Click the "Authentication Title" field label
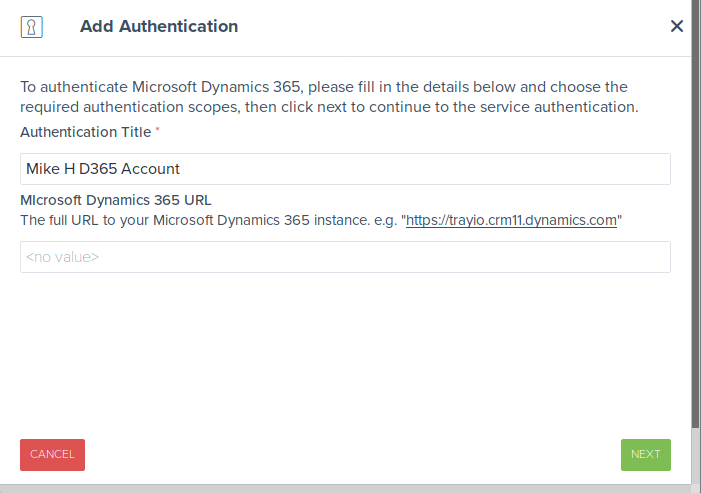The image size is (701, 493). click(86, 132)
